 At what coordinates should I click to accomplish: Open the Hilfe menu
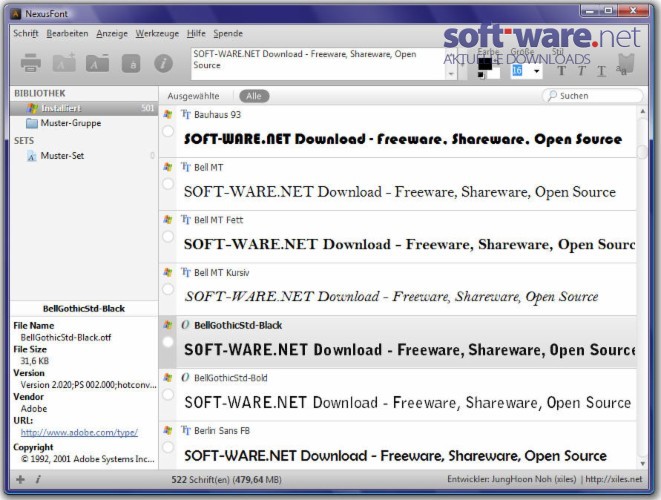click(196, 34)
